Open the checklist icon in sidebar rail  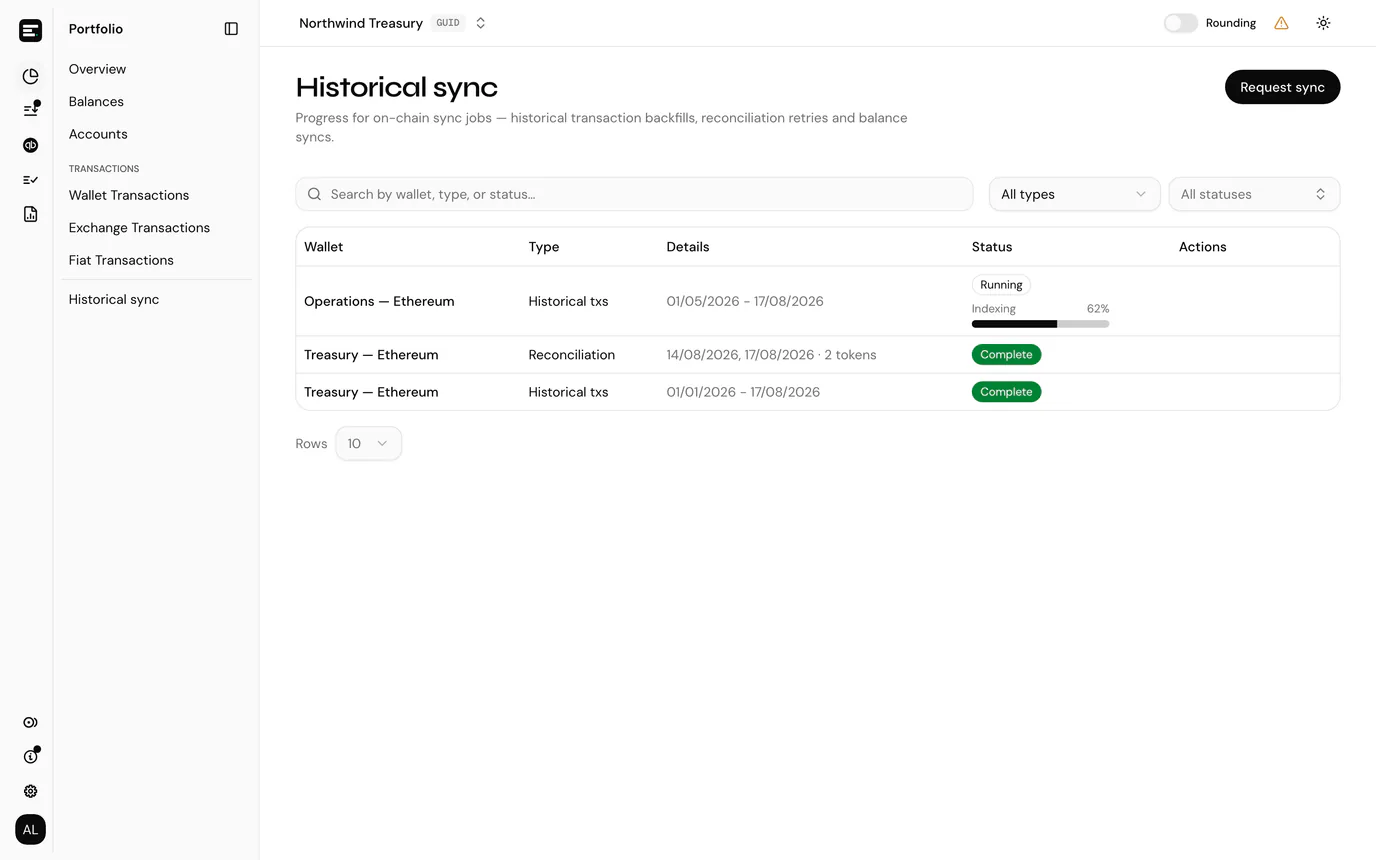(30, 180)
